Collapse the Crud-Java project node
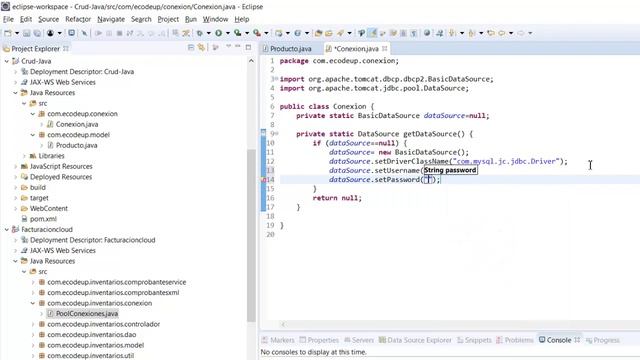 tap(7, 61)
